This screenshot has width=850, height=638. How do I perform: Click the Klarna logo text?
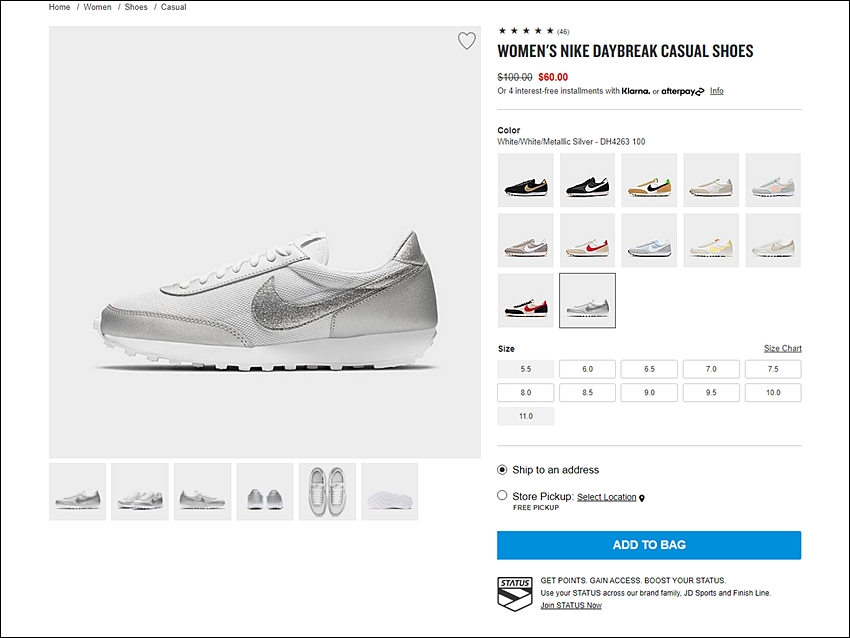click(635, 91)
